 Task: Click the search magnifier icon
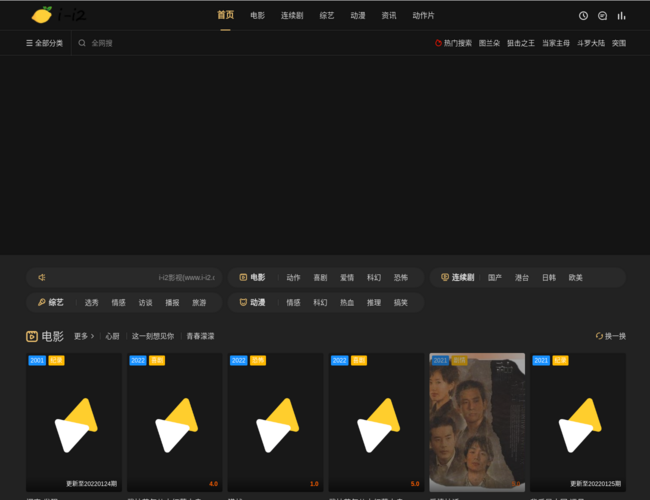click(83, 44)
